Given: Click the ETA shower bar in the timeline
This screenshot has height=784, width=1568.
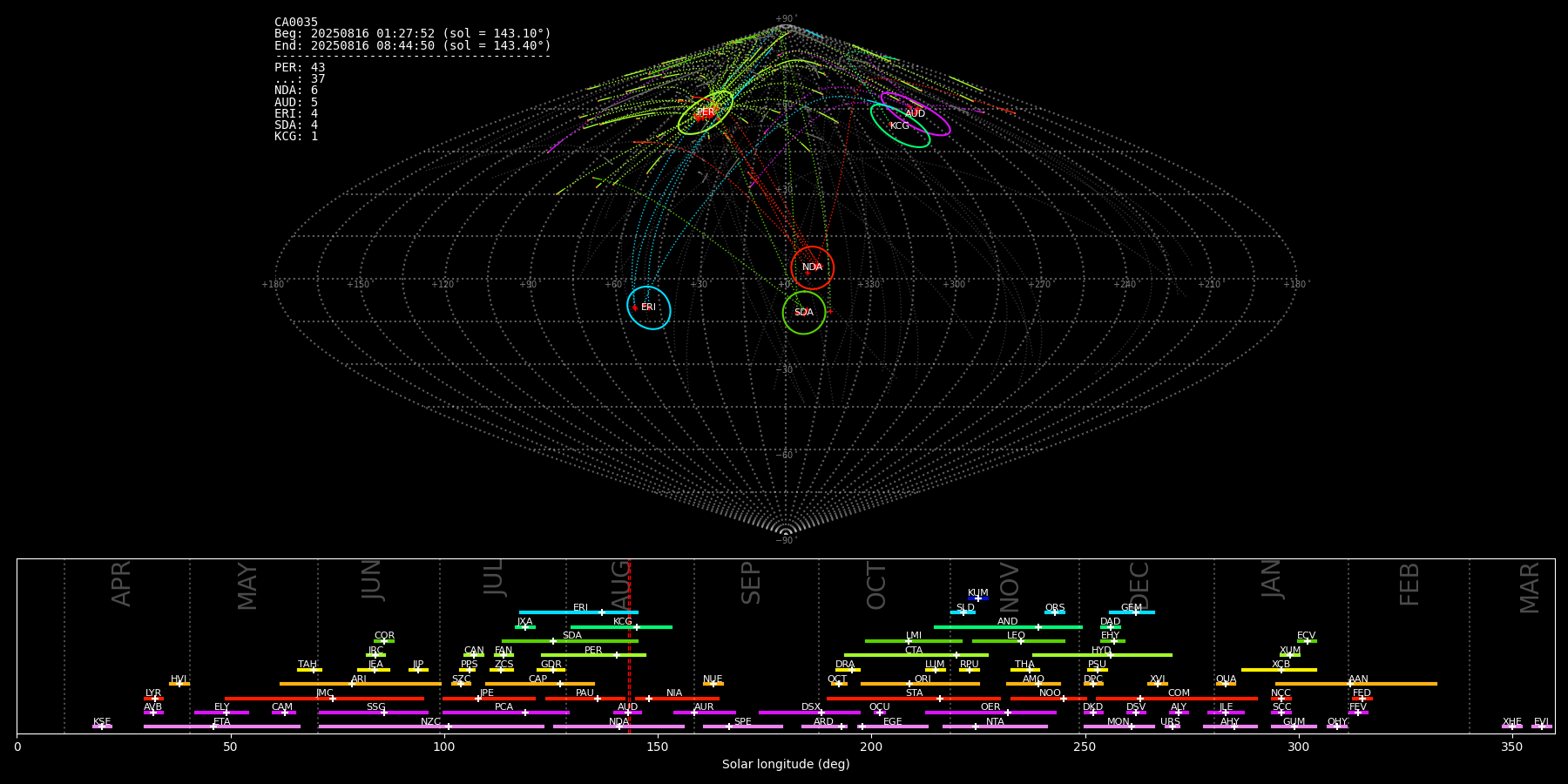Looking at the screenshot, I should tap(222, 727).
